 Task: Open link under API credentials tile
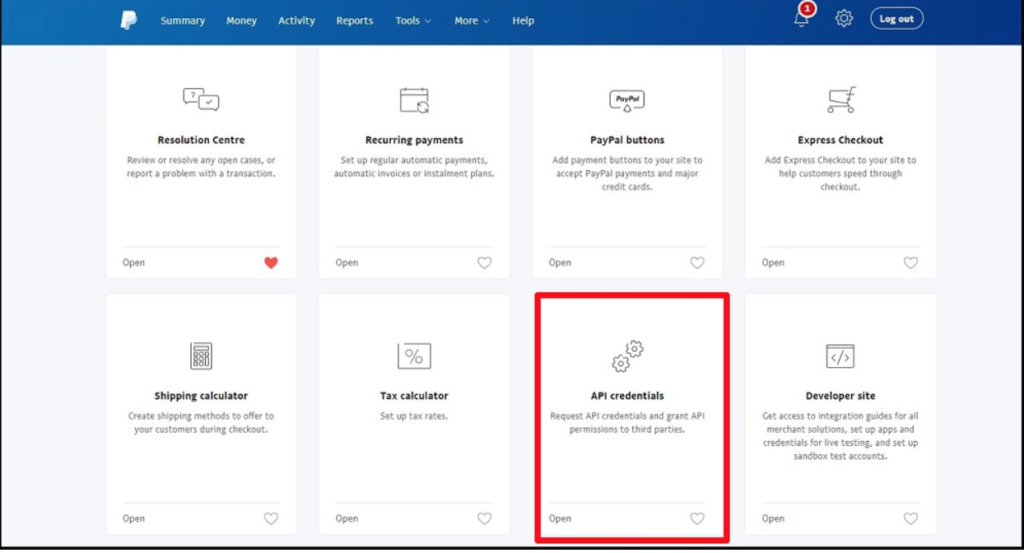[560, 519]
